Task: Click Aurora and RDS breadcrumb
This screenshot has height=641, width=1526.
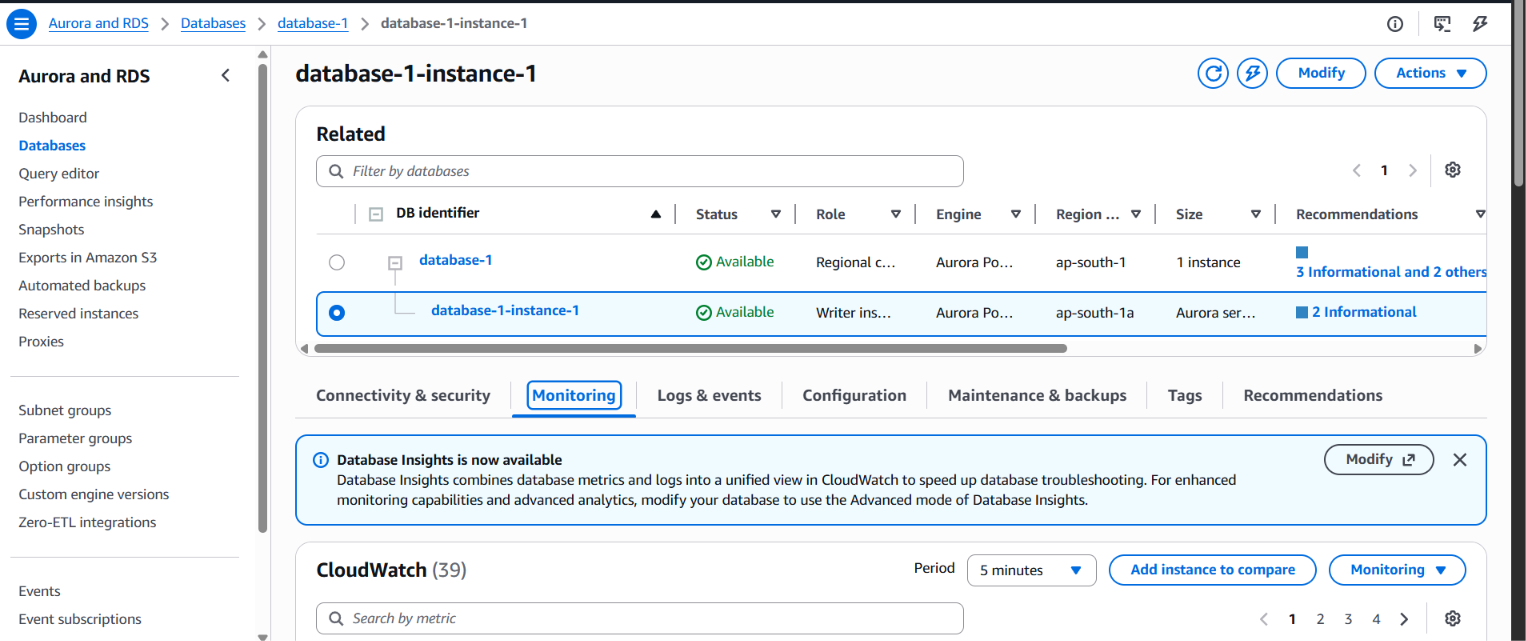Action: pos(98,23)
